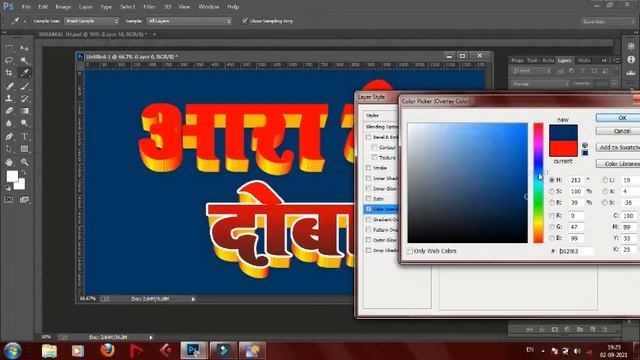Image resolution: width=640 pixels, height=360 pixels.
Task: Select the Zoom tool
Action: (24, 162)
